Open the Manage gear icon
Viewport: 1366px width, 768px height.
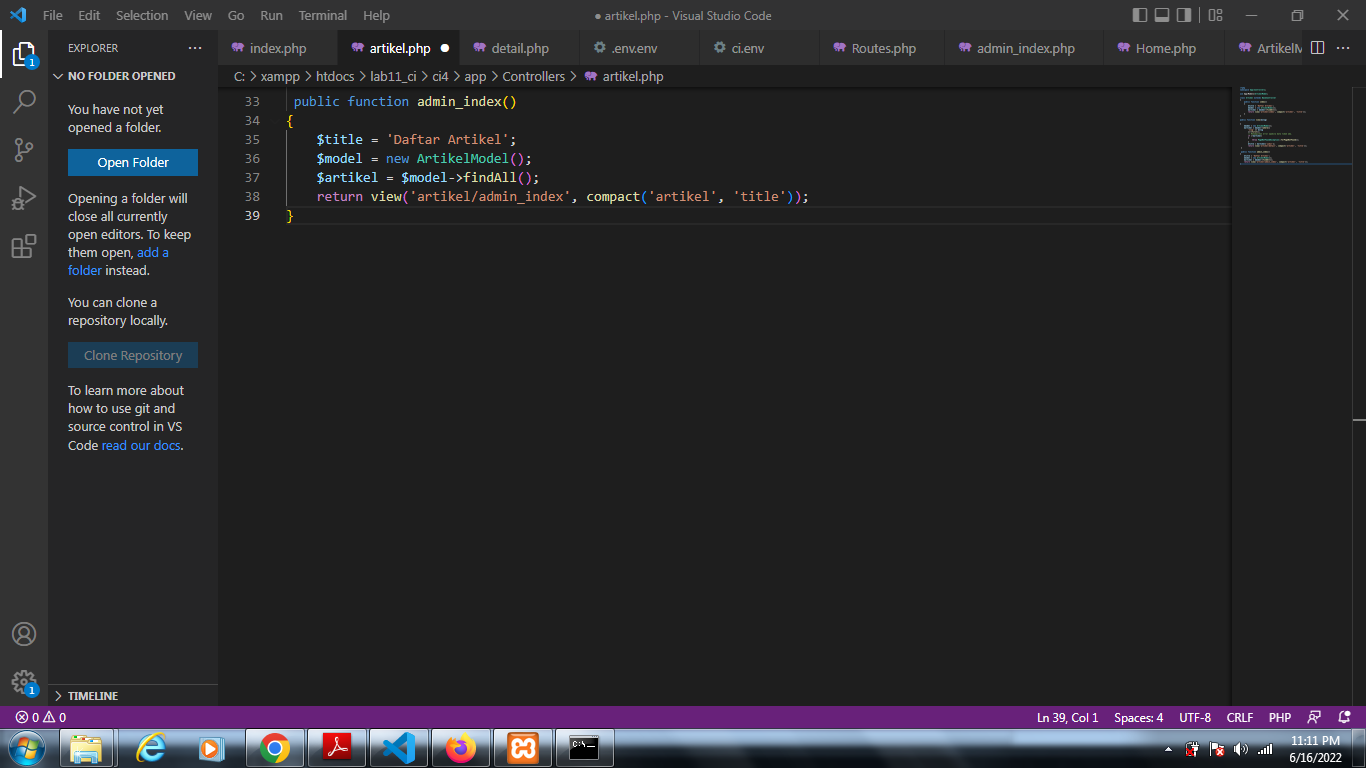click(24, 681)
